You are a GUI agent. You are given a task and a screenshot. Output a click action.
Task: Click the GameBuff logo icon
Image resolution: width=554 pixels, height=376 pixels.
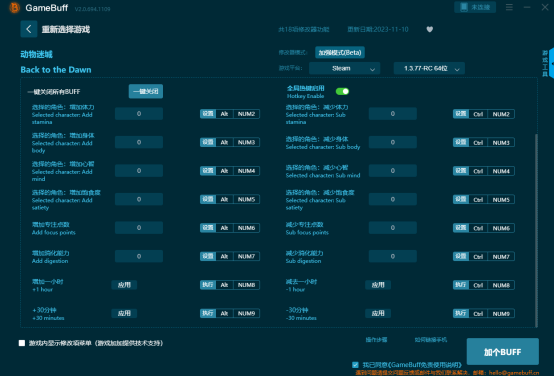pyautogui.click(x=14, y=7)
